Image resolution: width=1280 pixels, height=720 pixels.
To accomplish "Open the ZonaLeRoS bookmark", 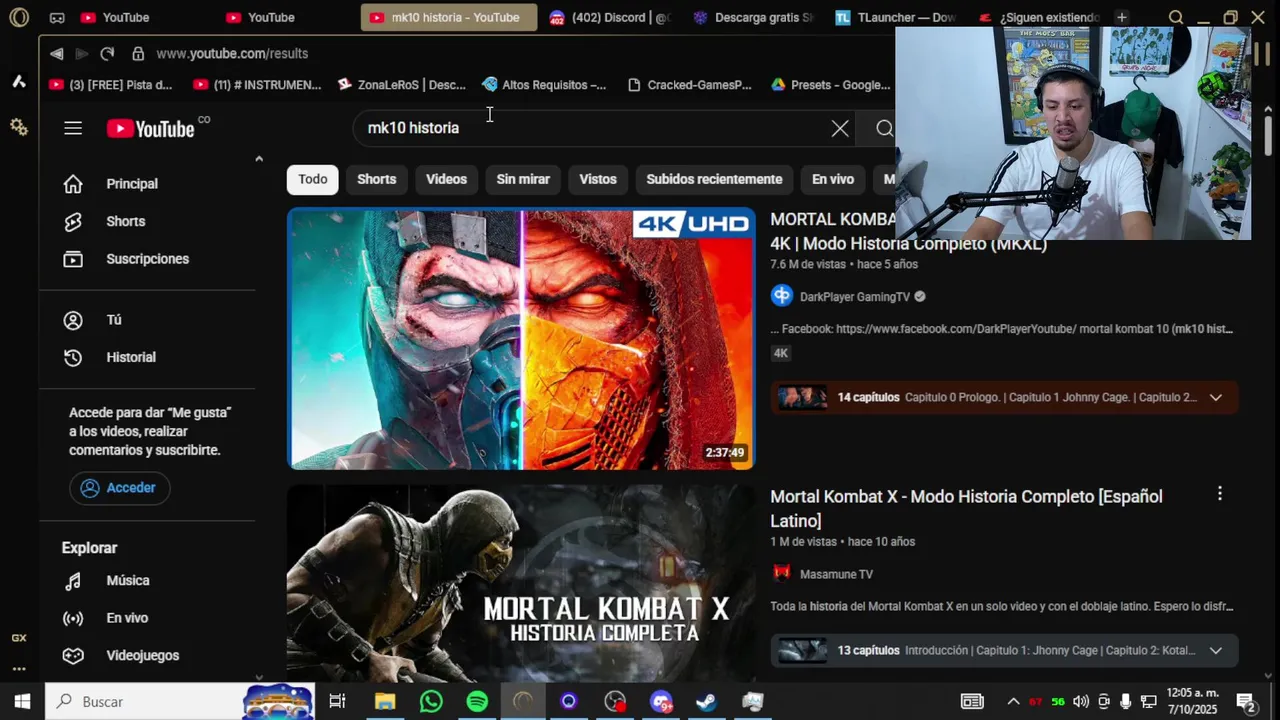I will pyautogui.click(x=401, y=85).
